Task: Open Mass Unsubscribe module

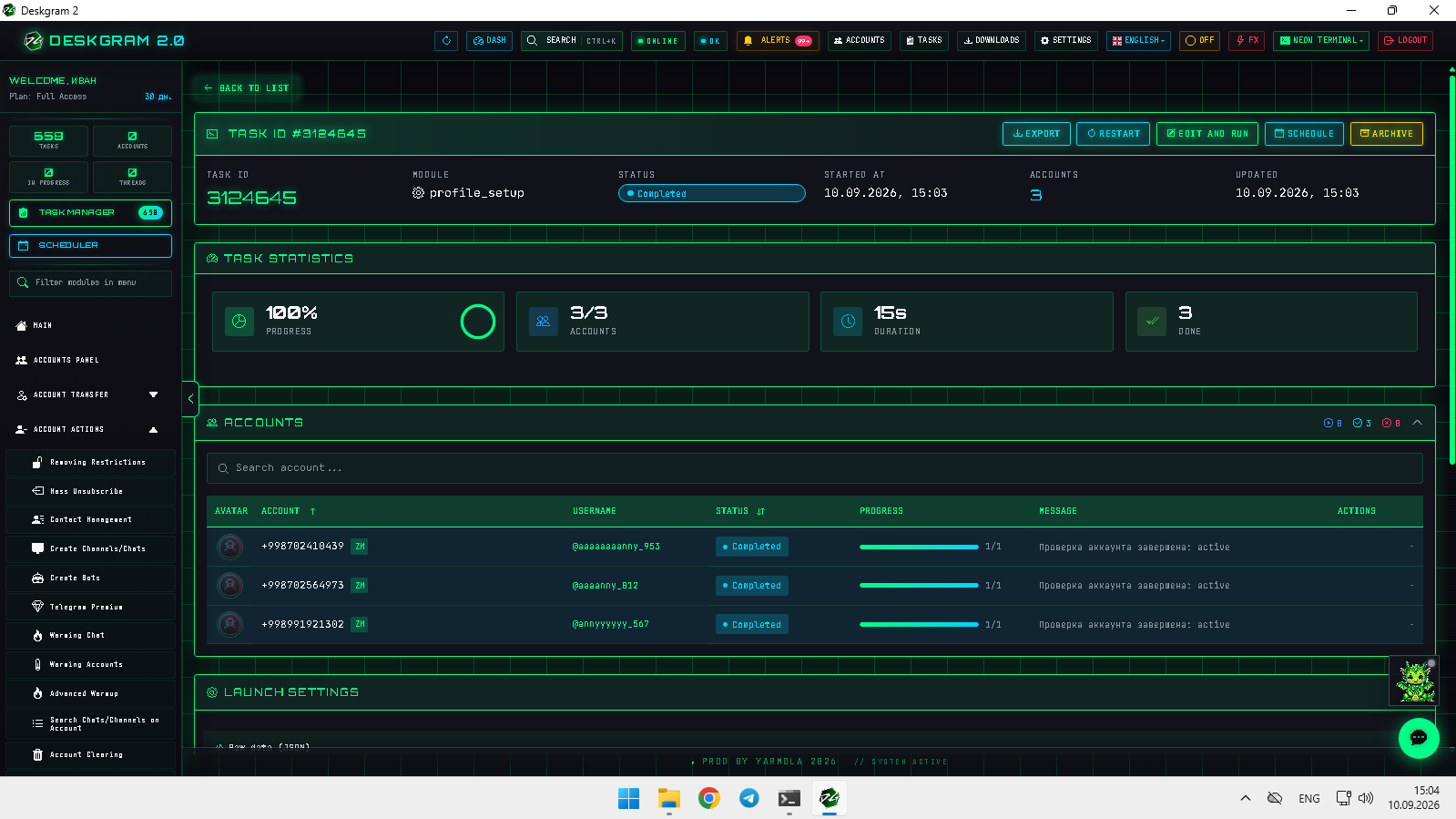Action: coord(90,491)
